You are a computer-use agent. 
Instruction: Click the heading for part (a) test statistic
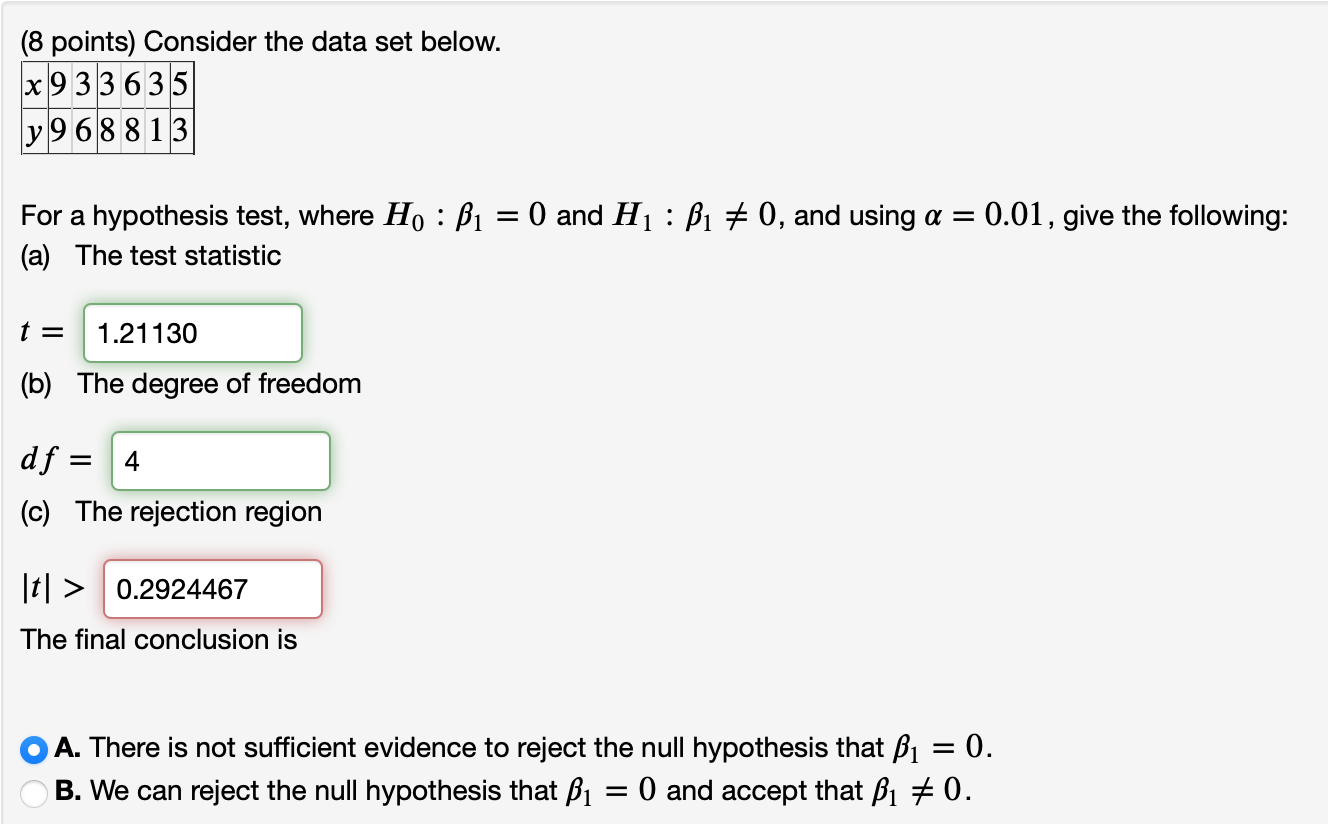(x=150, y=256)
